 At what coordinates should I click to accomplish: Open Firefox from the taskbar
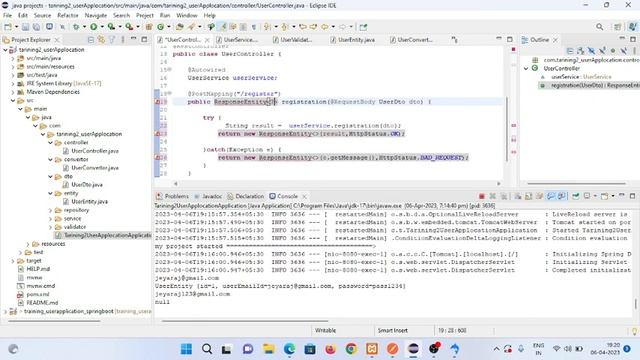pos(330,349)
